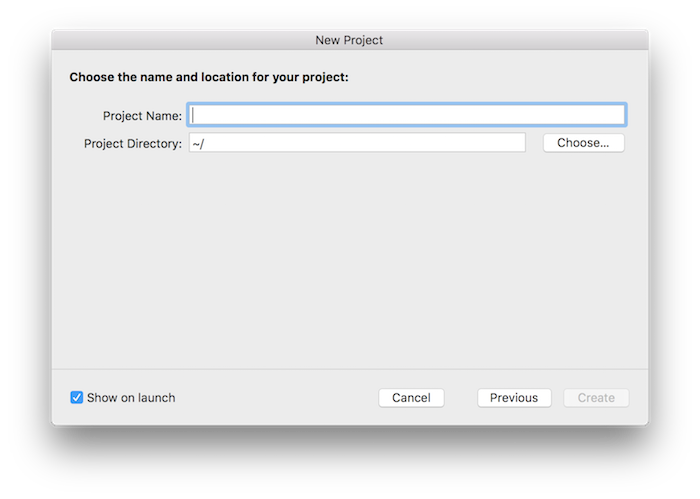Finish the wizard with Create
The width and height of the screenshot is (700, 499).
coord(596,398)
